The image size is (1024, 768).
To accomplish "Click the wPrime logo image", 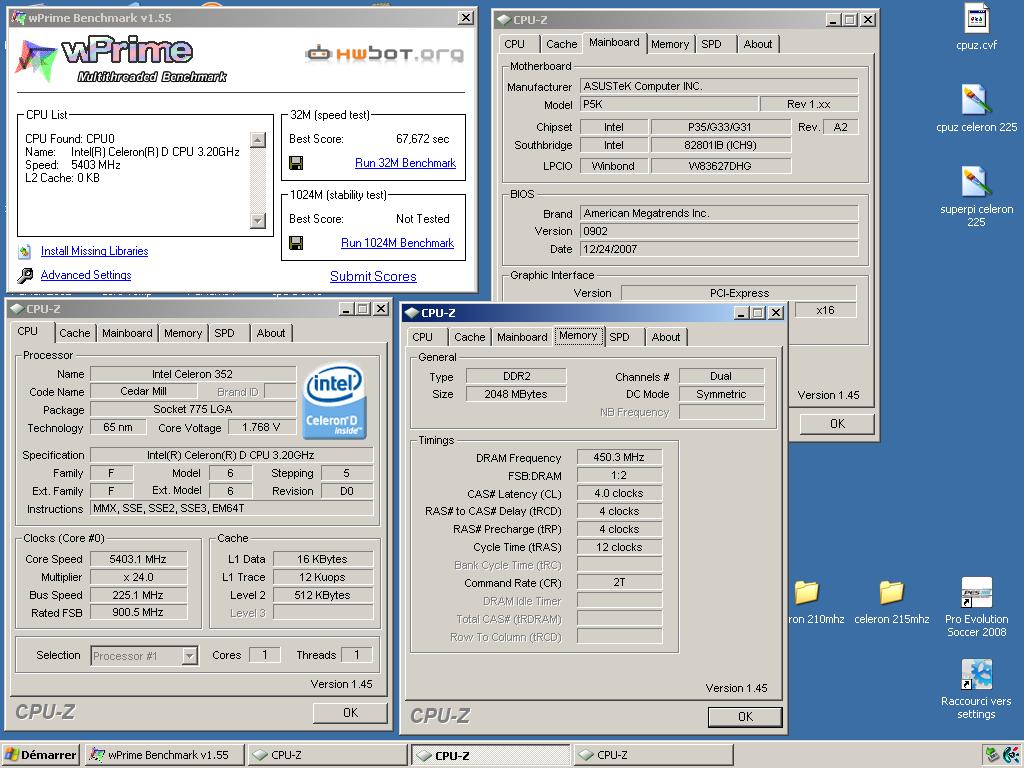I will pyautogui.click(x=121, y=59).
